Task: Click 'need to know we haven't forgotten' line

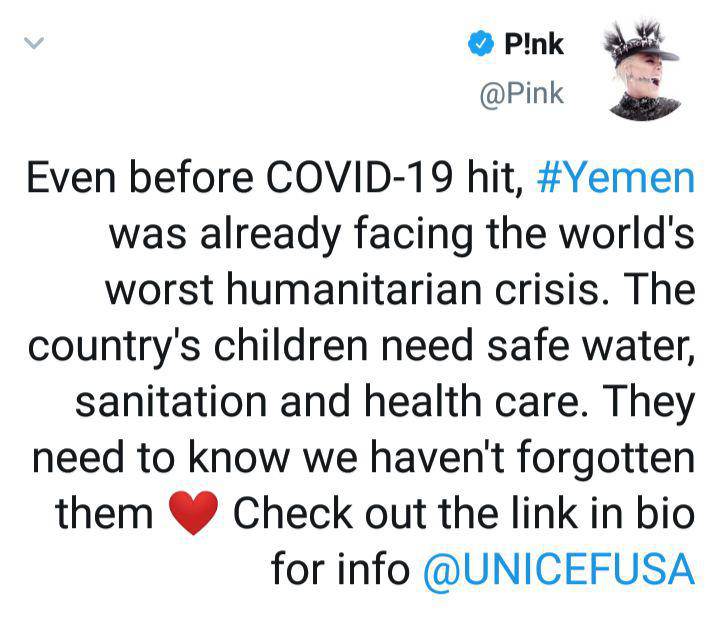Action: click(364, 458)
